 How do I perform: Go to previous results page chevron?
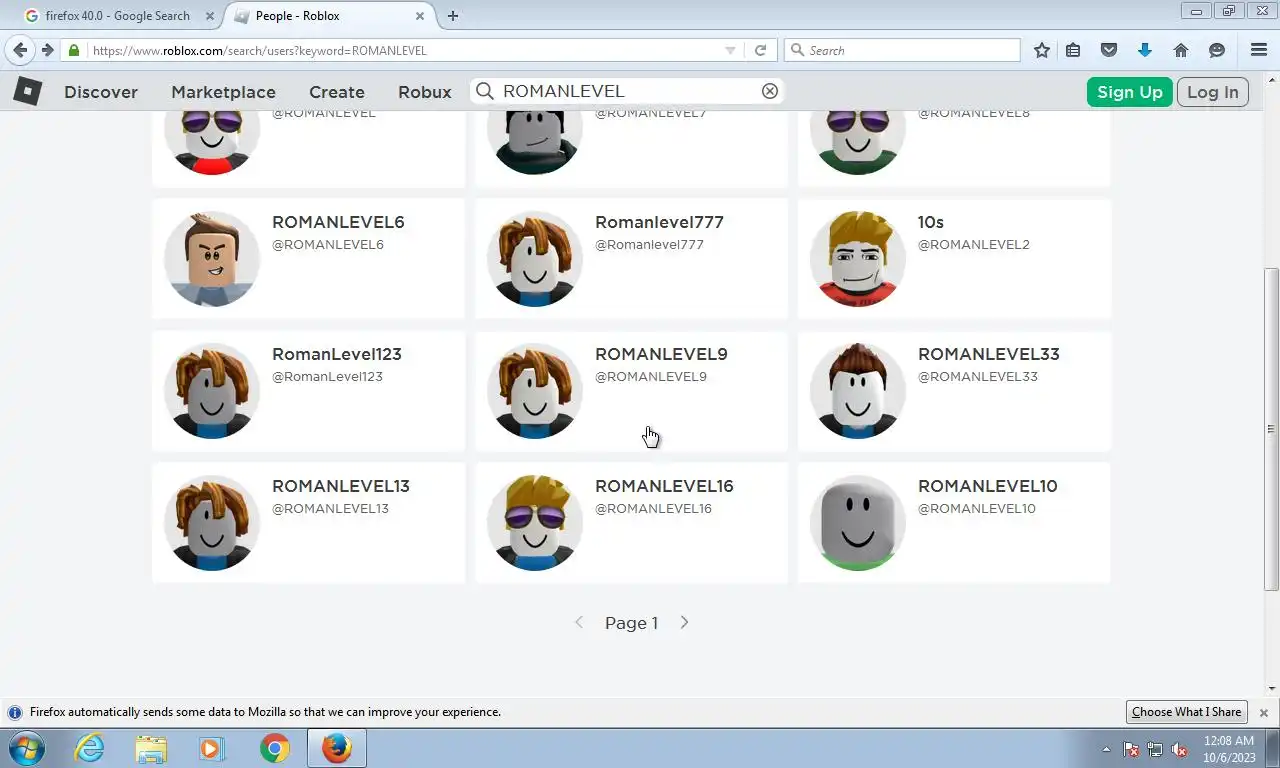tap(578, 622)
